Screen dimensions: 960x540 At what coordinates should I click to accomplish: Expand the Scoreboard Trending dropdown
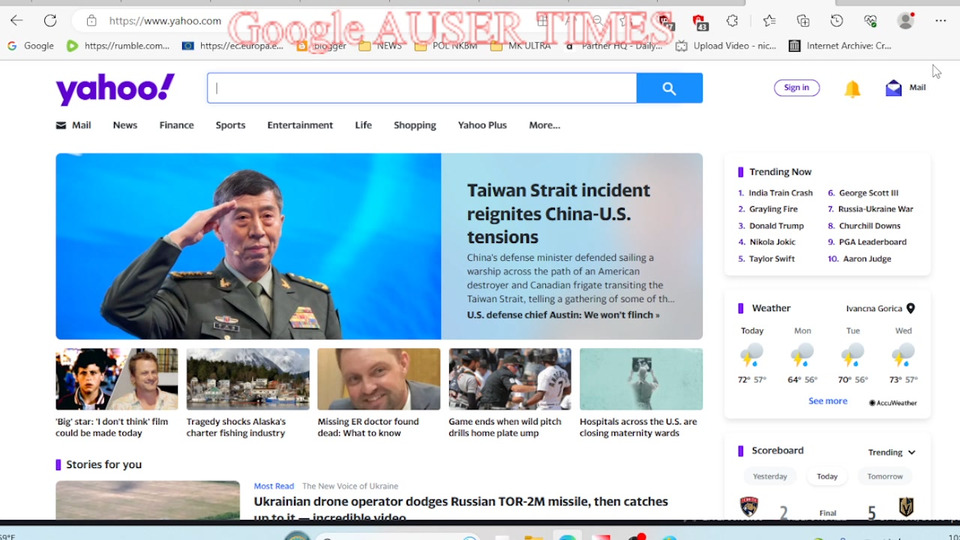pos(891,452)
